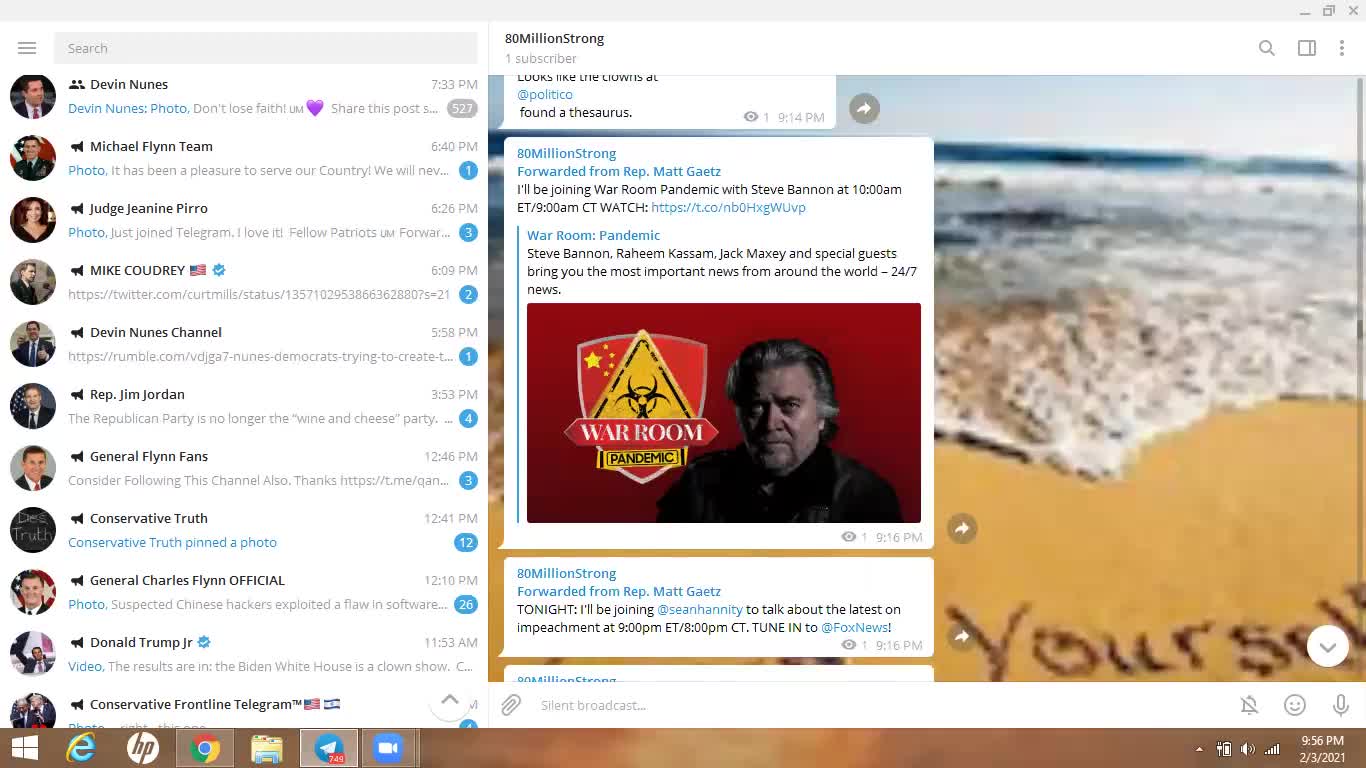Open Devin Nunes Channel

coord(244,344)
